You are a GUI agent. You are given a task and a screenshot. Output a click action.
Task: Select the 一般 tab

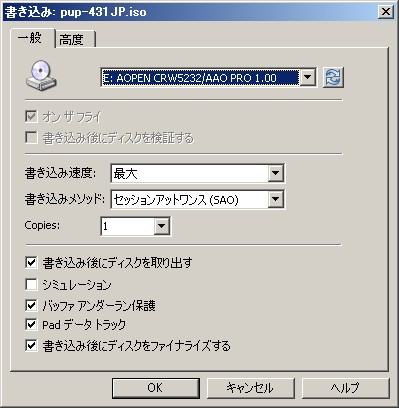[x=33, y=38]
